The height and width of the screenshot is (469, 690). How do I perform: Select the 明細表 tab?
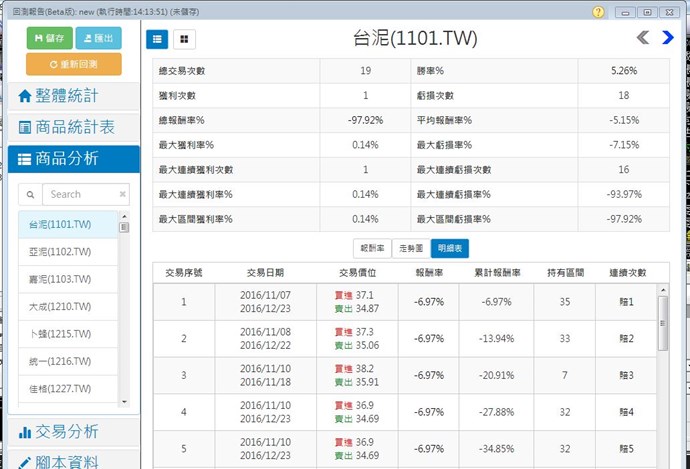(x=449, y=248)
